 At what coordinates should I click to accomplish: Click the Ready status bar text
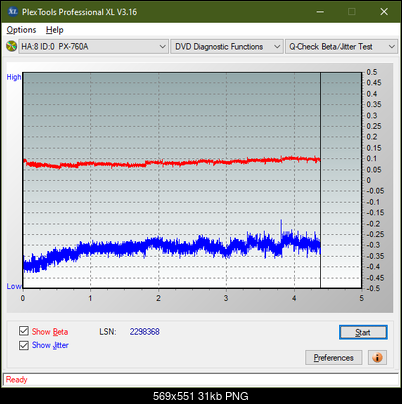pos(16,380)
